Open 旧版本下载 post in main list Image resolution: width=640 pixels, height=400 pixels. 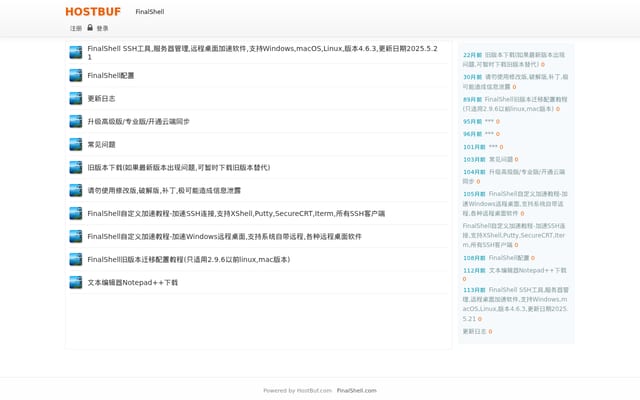(179, 167)
